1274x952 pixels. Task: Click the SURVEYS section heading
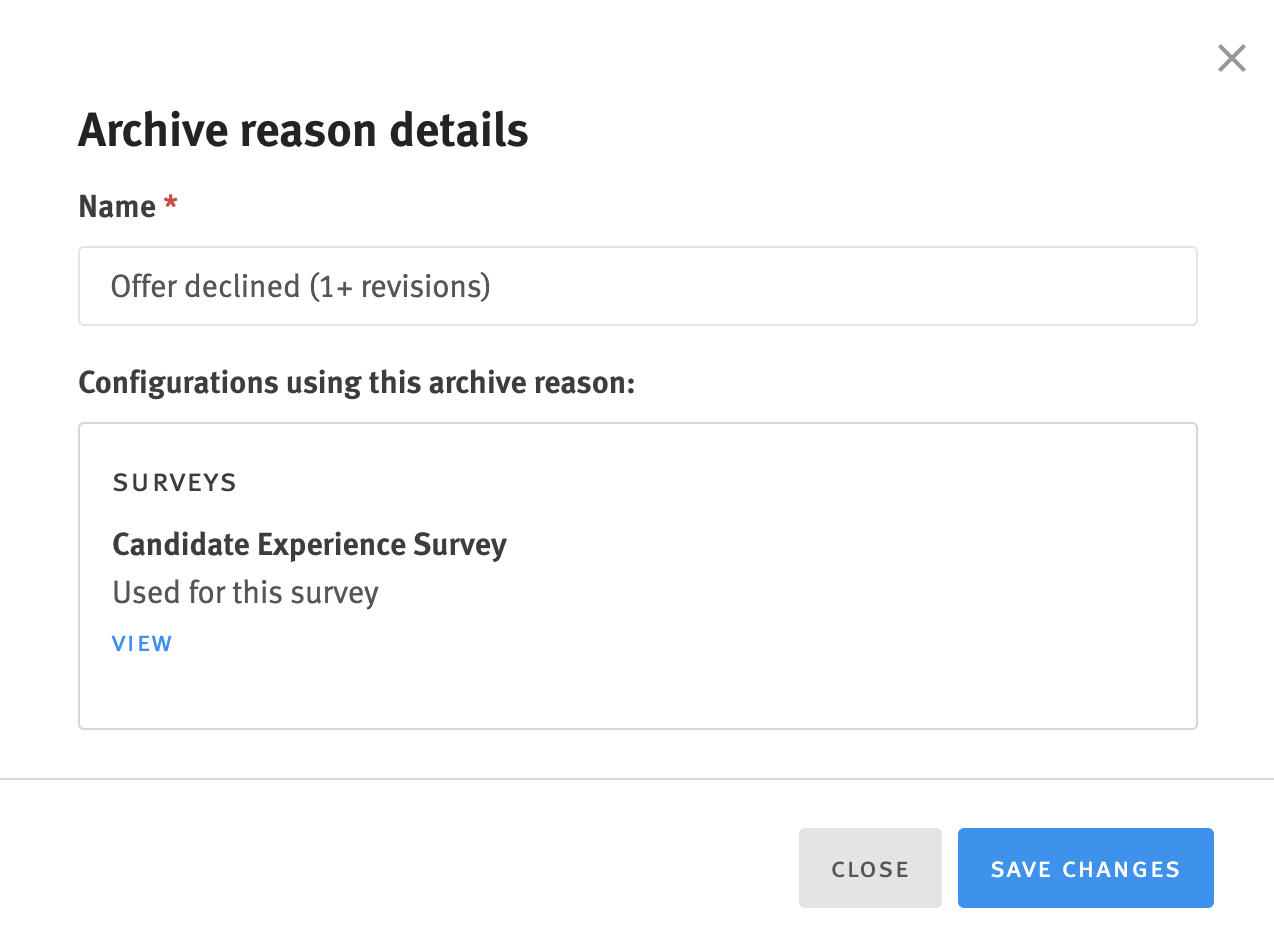click(x=174, y=482)
